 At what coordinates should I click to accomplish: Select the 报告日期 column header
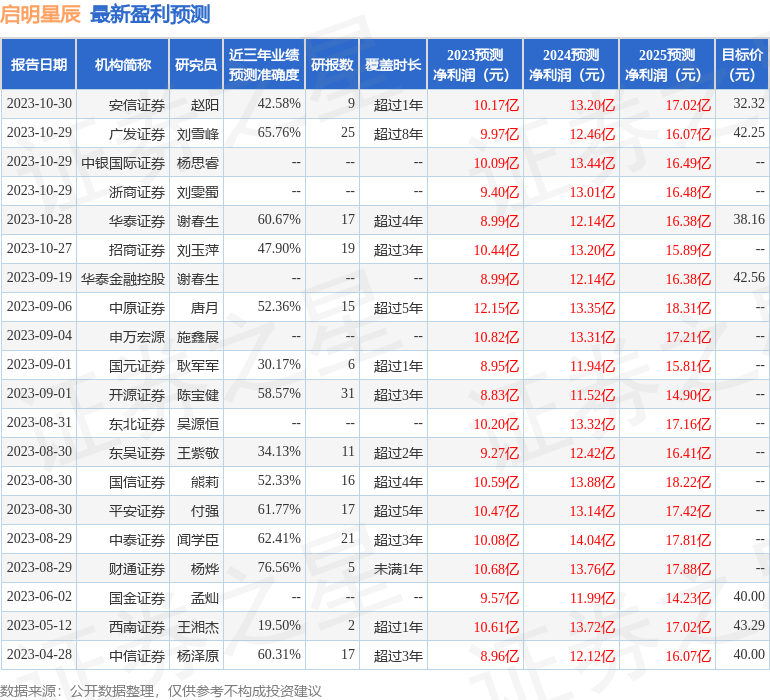pyautogui.click(x=39, y=64)
